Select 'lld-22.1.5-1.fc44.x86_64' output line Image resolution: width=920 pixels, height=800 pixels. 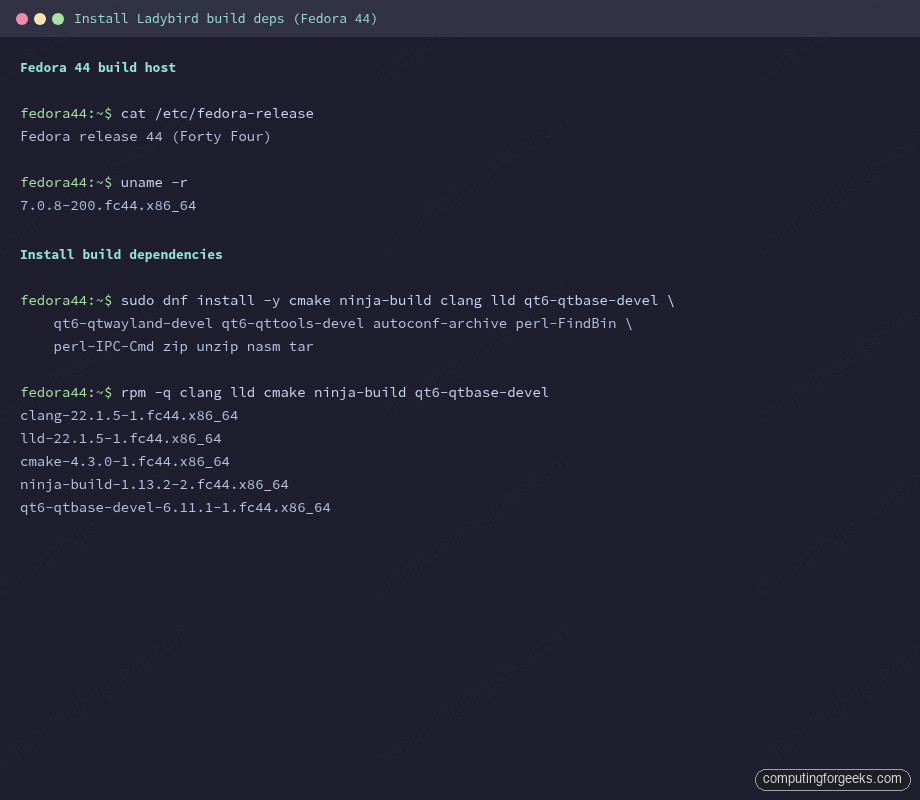[121, 438]
